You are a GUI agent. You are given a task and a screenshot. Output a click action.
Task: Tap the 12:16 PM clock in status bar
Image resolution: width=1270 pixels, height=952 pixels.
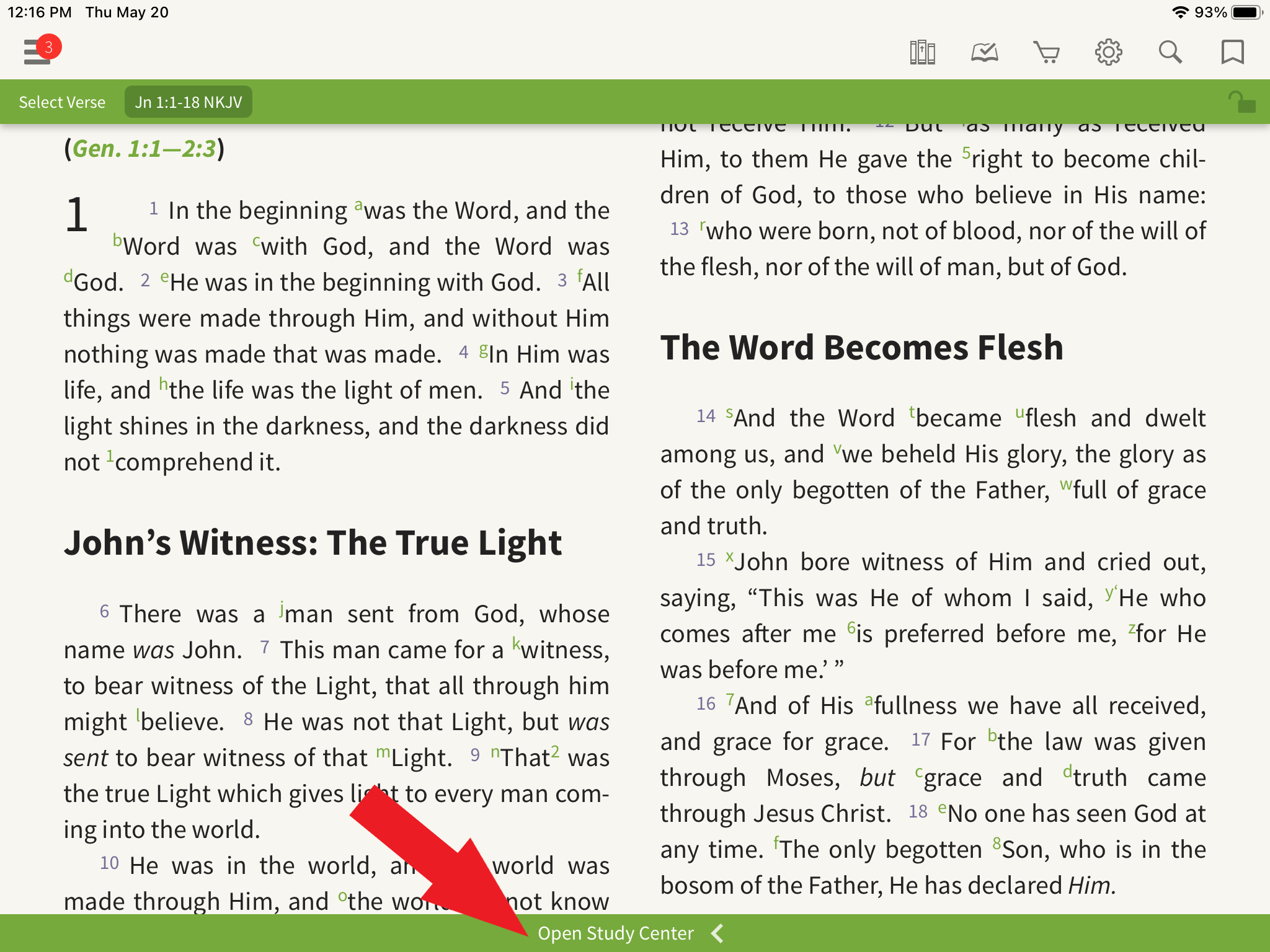40,12
